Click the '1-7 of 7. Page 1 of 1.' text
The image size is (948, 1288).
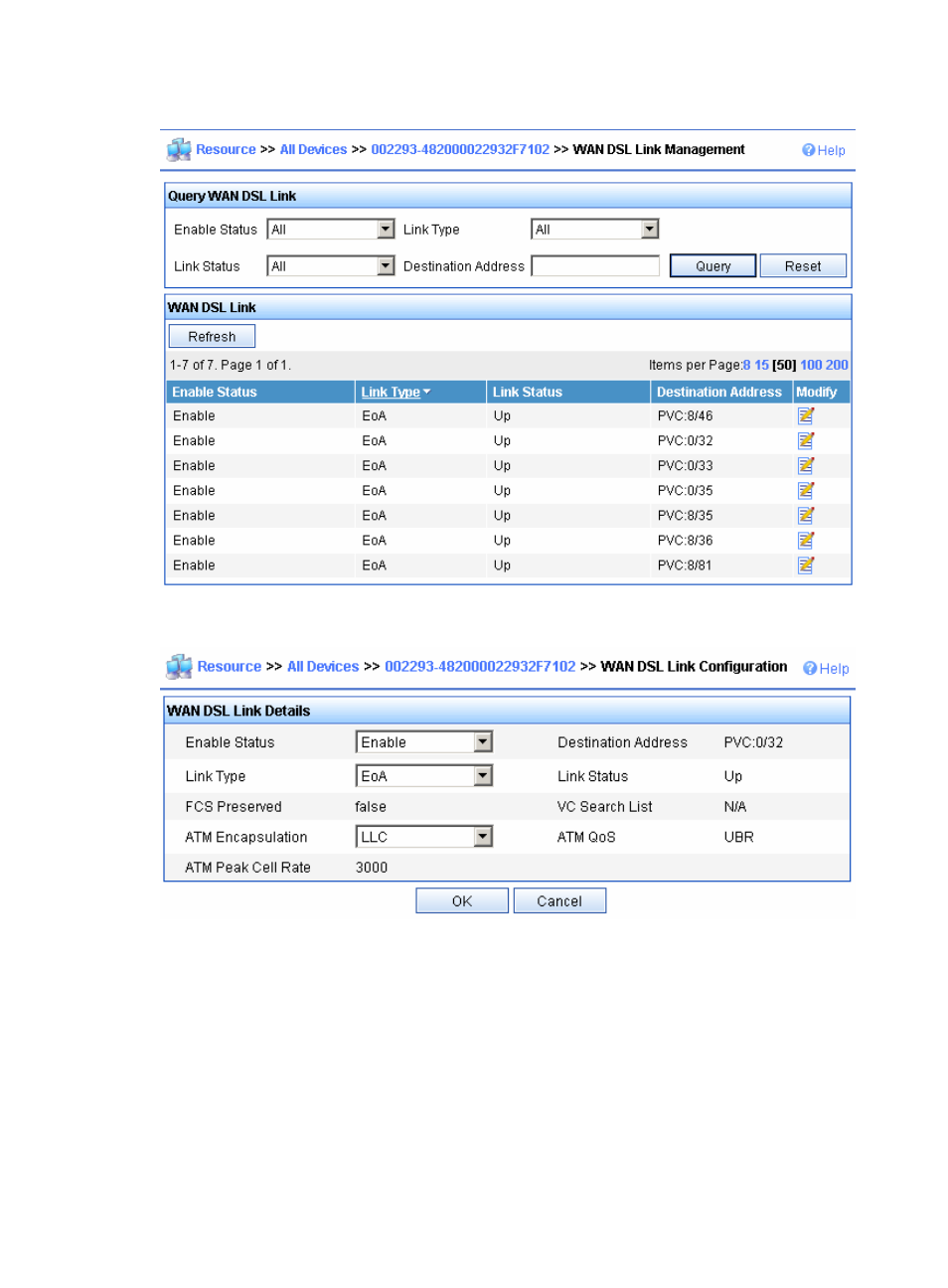click(231, 365)
